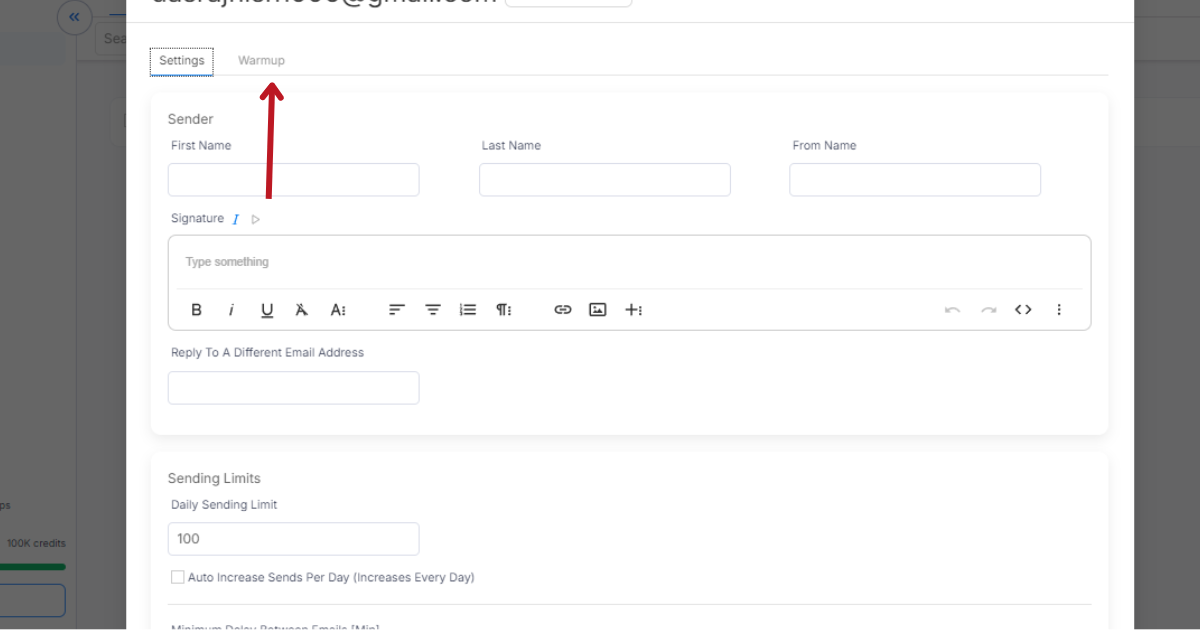Click the signature Type something area
The width and height of the screenshot is (1200, 630).
629,262
